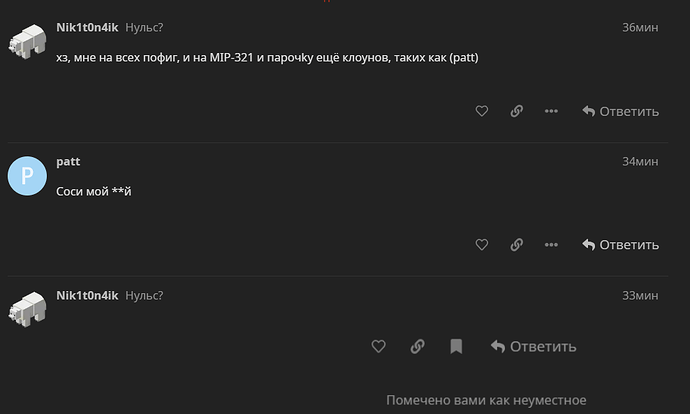Toggle bookmark on the 33мин post
The height and width of the screenshot is (414, 690).
(456, 346)
